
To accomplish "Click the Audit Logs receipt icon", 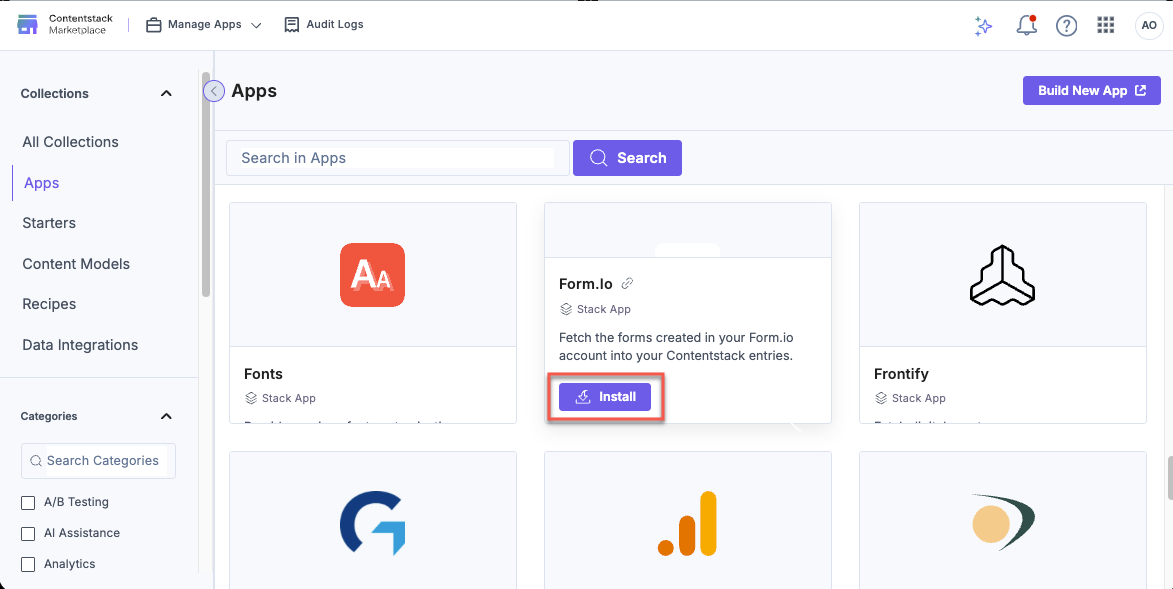I will (x=292, y=25).
